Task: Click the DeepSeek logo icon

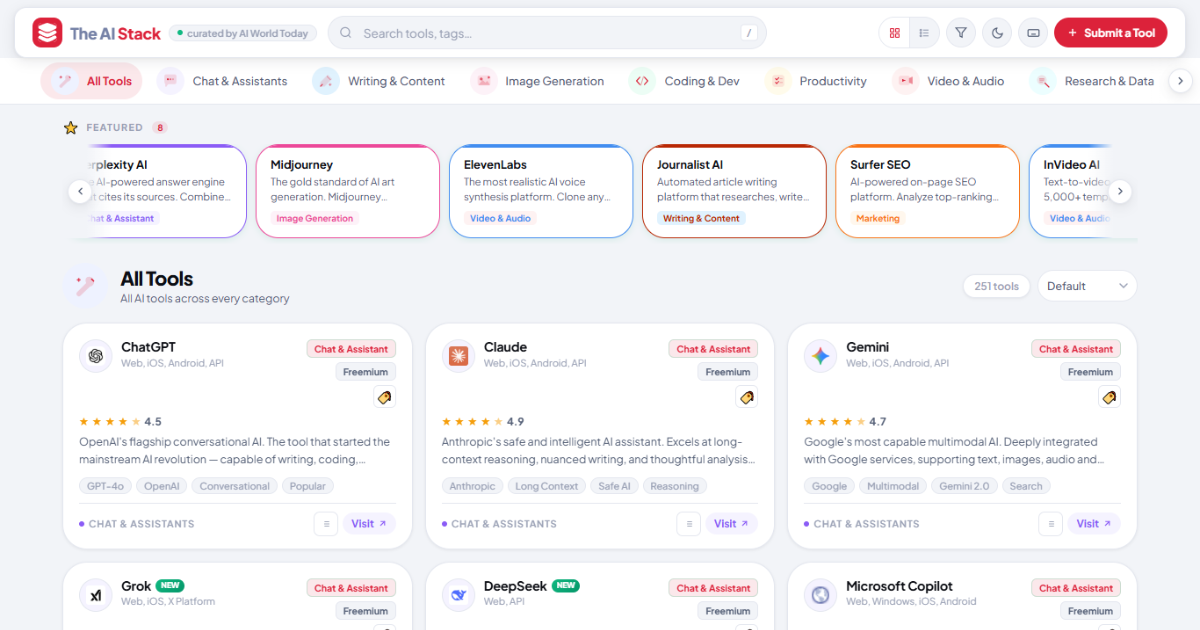Action: (458, 594)
